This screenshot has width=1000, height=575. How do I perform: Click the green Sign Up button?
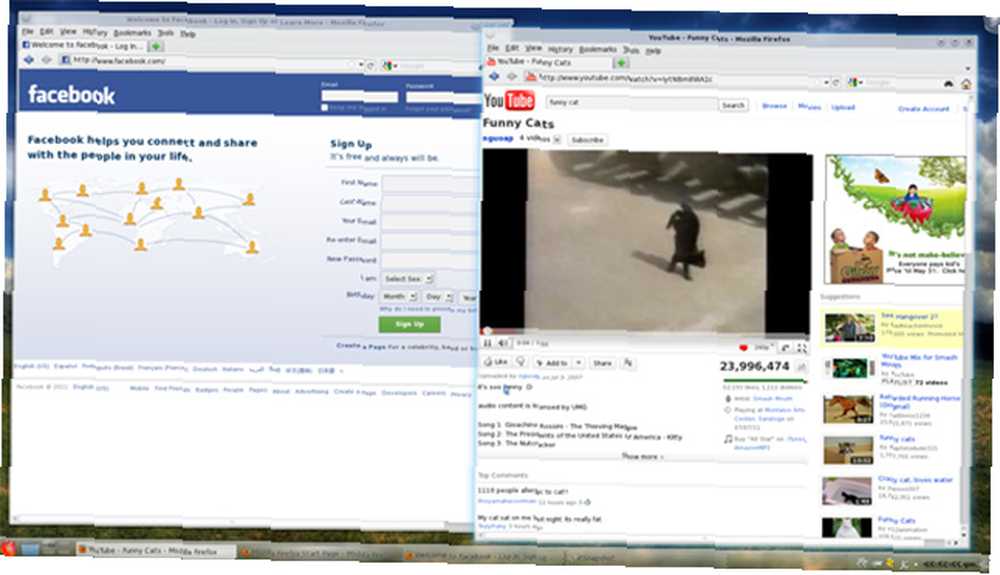[409, 324]
